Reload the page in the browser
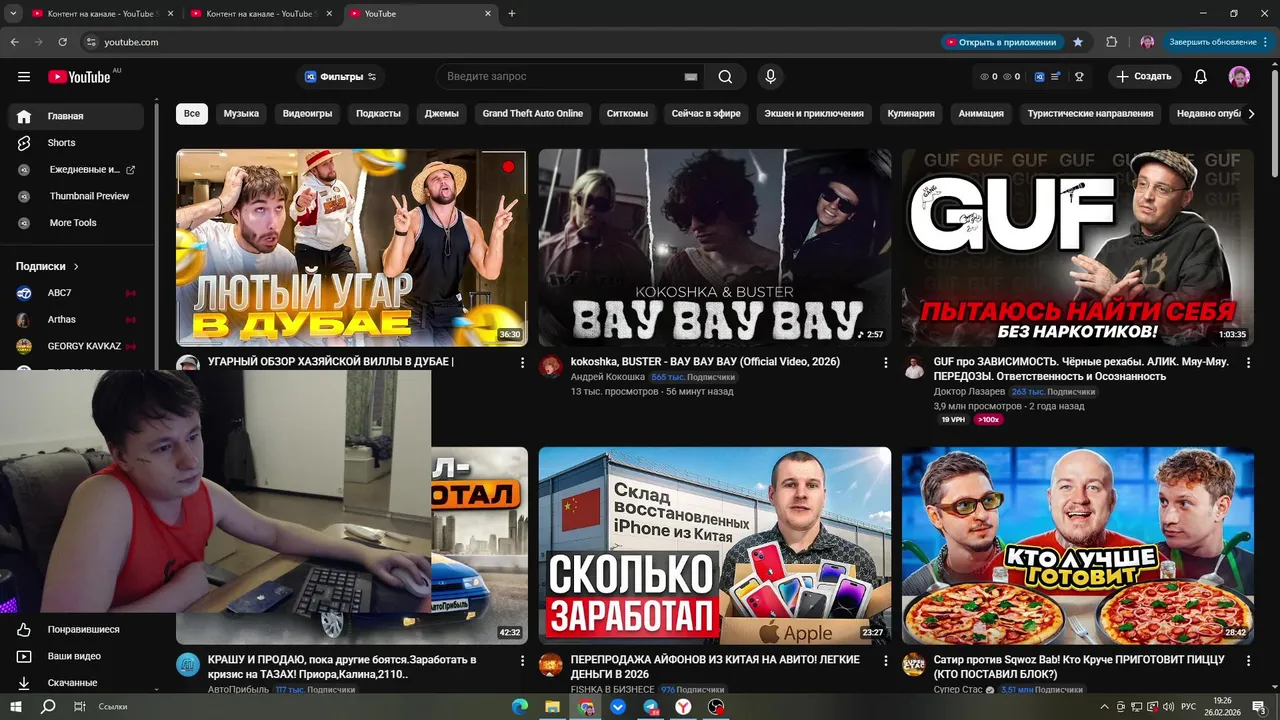Image resolution: width=1280 pixels, height=720 pixels. pyautogui.click(x=63, y=42)
